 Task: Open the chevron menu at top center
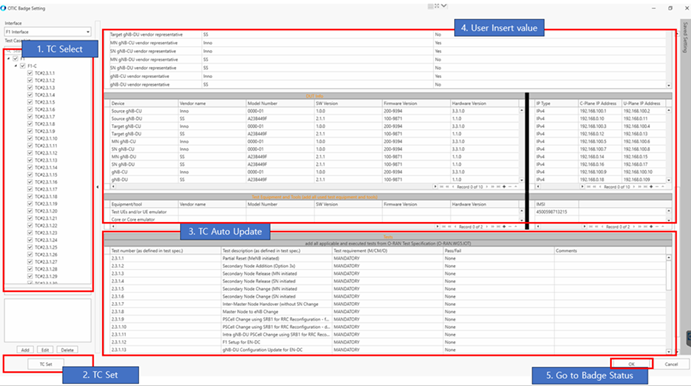tap(444, 6)
